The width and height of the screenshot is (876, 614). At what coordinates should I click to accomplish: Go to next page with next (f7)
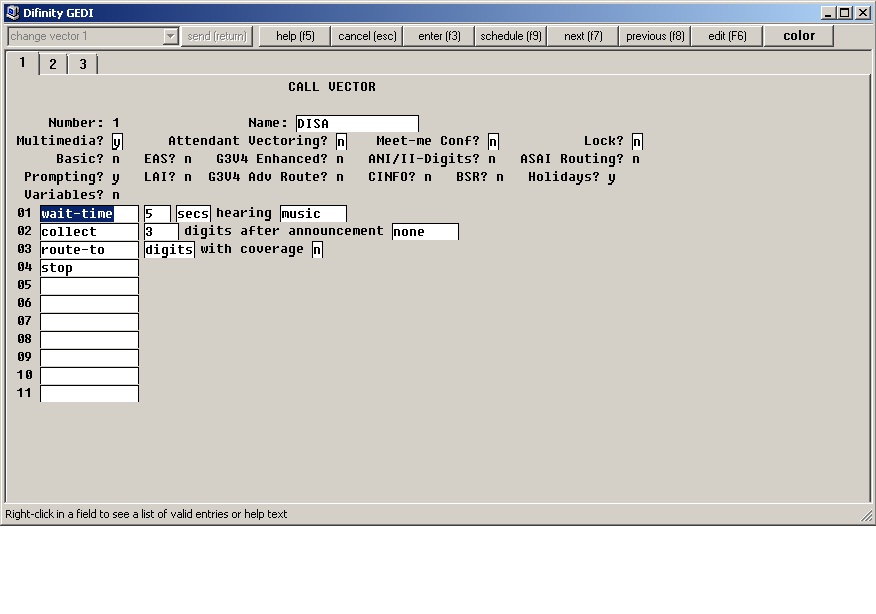(x=583, y=36)
